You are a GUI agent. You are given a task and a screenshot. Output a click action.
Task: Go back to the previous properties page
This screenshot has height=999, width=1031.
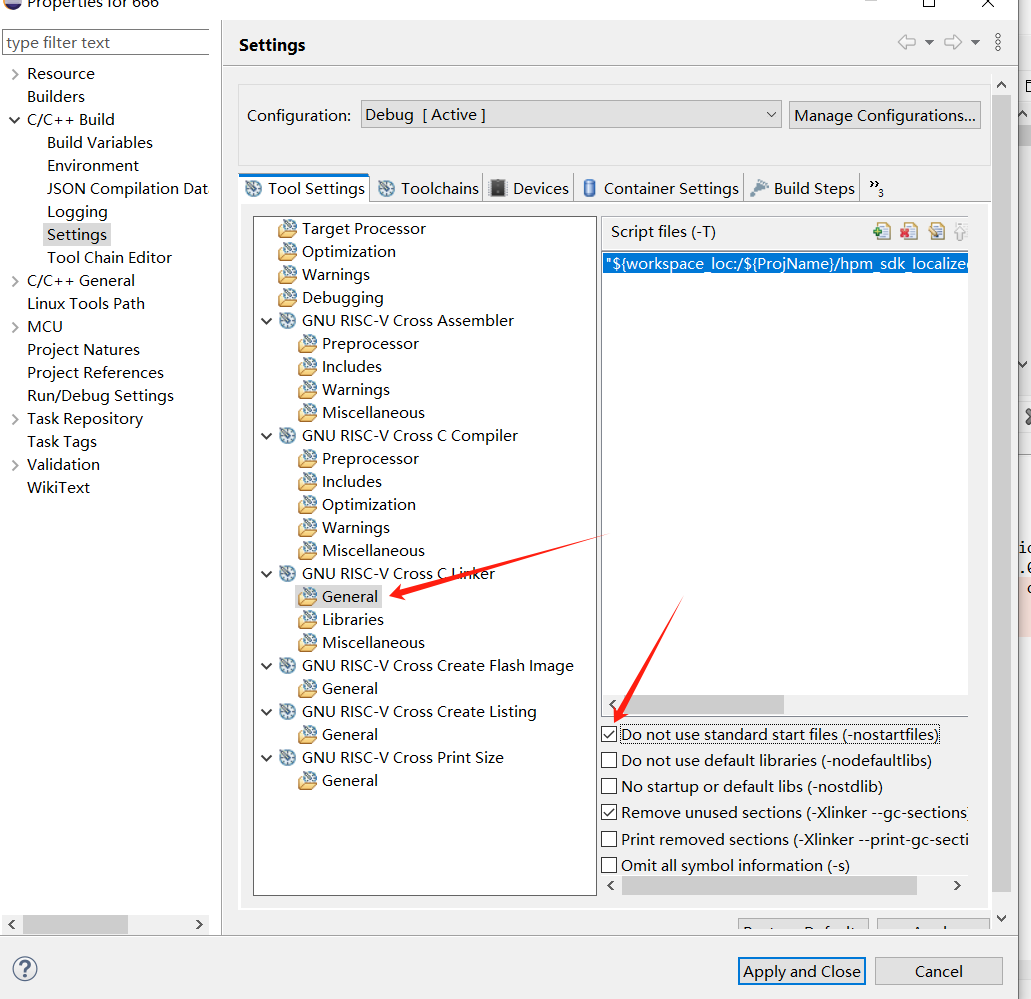pyautogui.click(x=907, y=43)
